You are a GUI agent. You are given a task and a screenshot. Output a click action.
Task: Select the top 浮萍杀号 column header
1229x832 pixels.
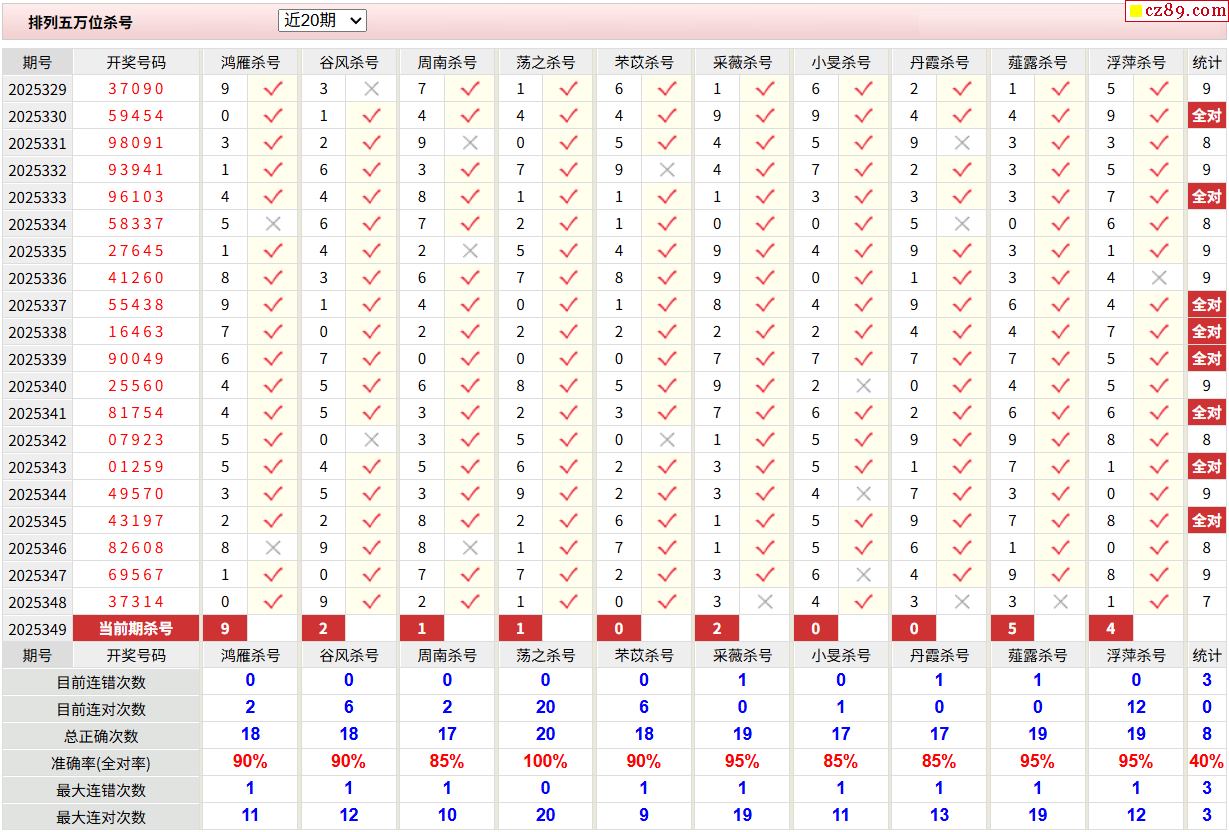1136,62
